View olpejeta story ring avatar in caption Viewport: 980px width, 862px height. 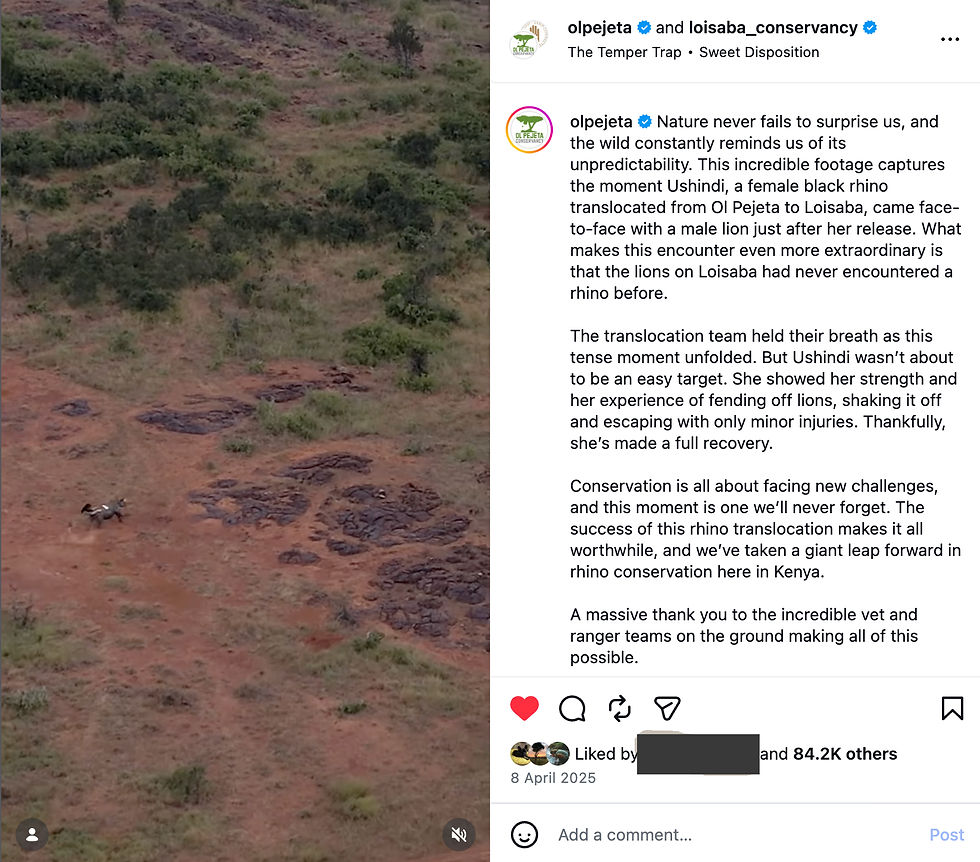click(x=529, y=130)
